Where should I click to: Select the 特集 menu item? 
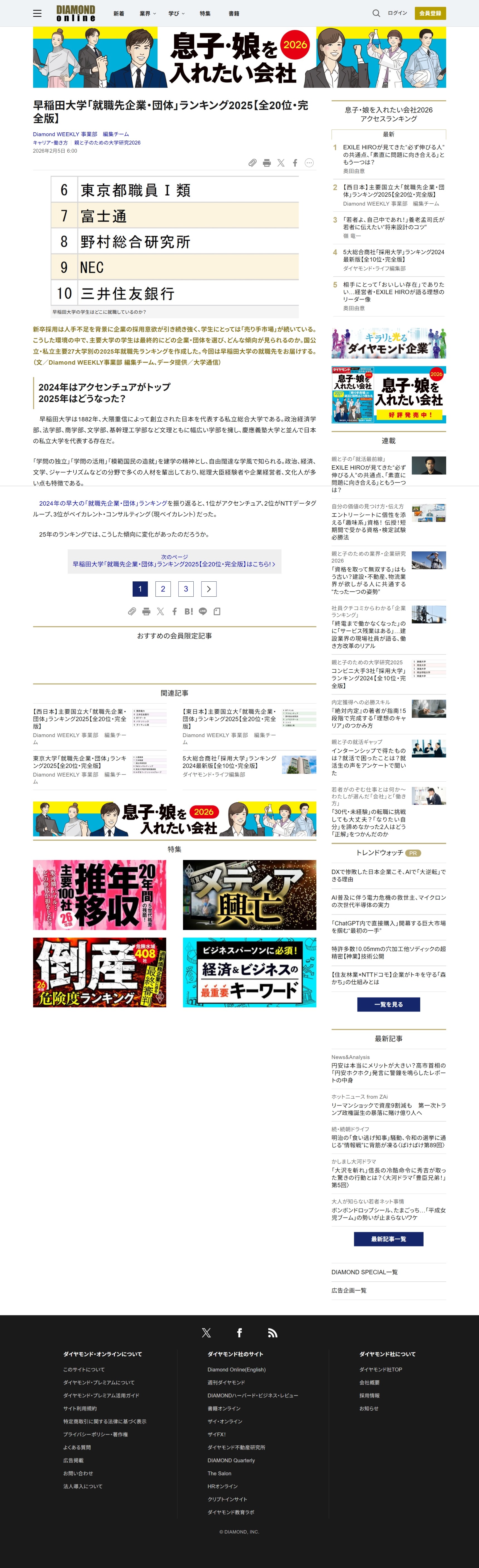pyautogui.click(x=205, y=13)
